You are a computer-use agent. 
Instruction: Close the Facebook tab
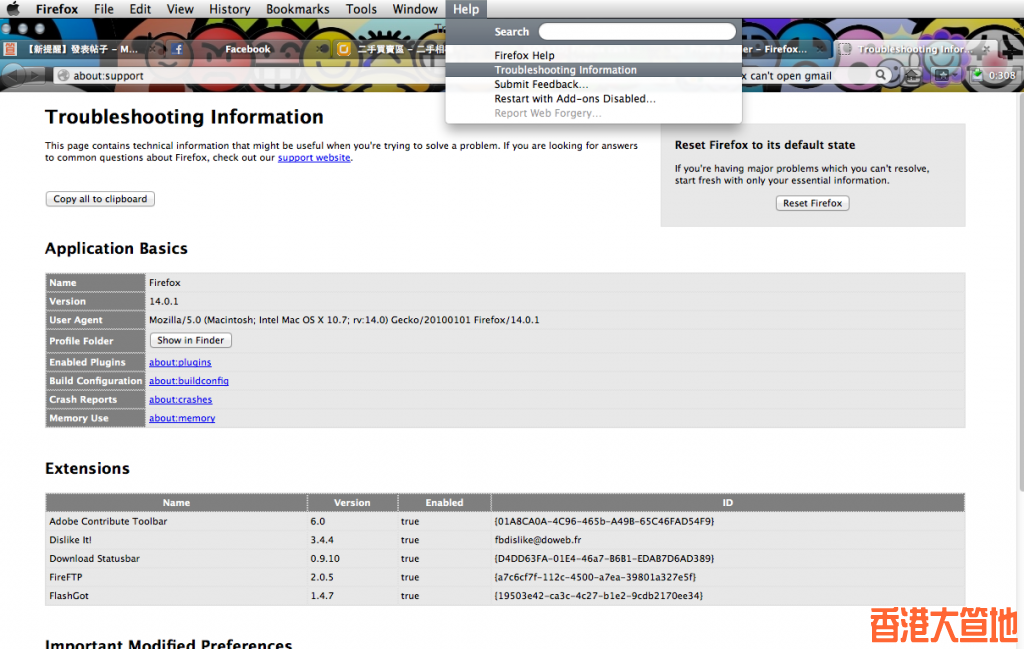pyautogui.click(x=320, y=49)
